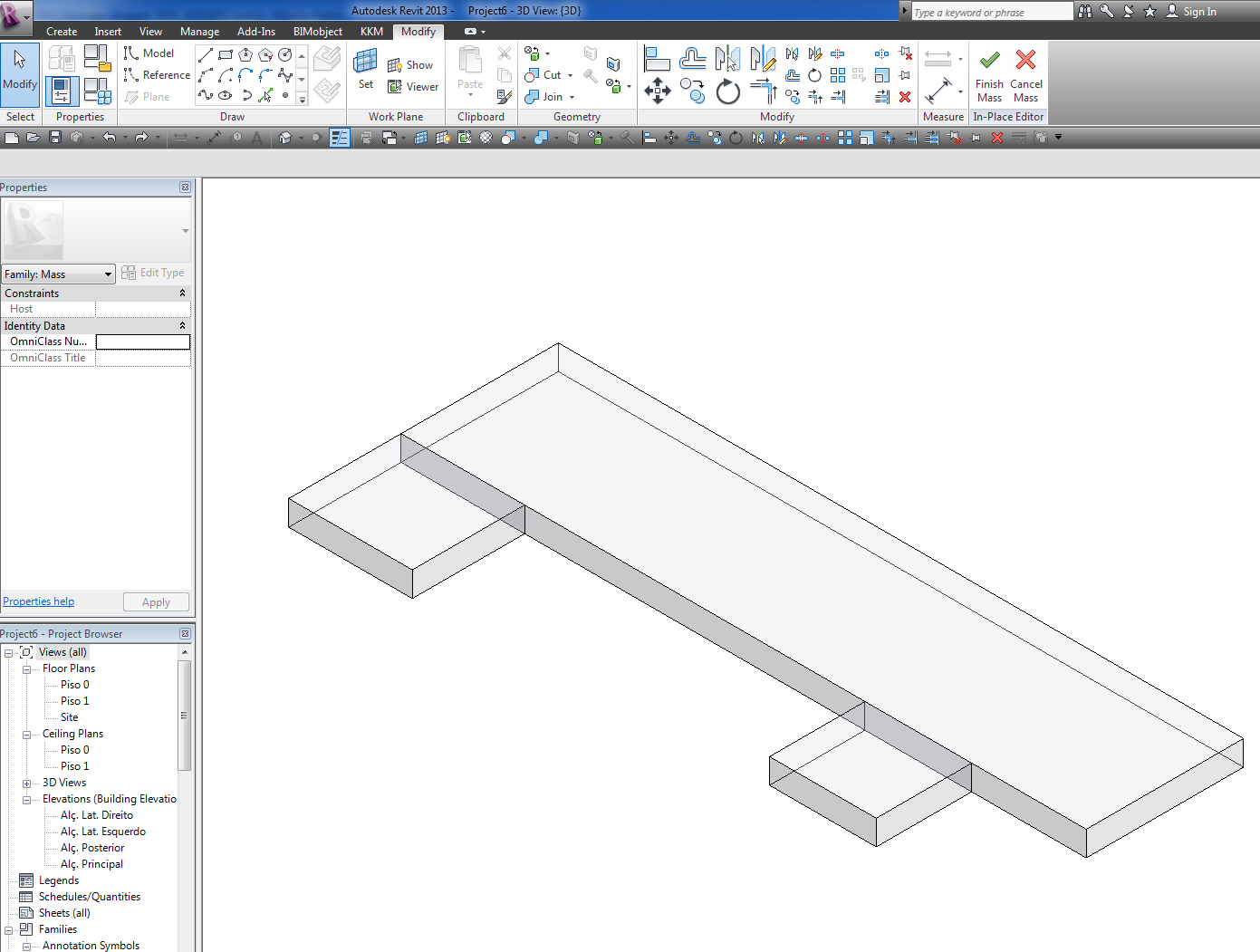Open the KKM ribbon tab
The height and width of the screenshot is (952, 1260).
tap(371, 32)
